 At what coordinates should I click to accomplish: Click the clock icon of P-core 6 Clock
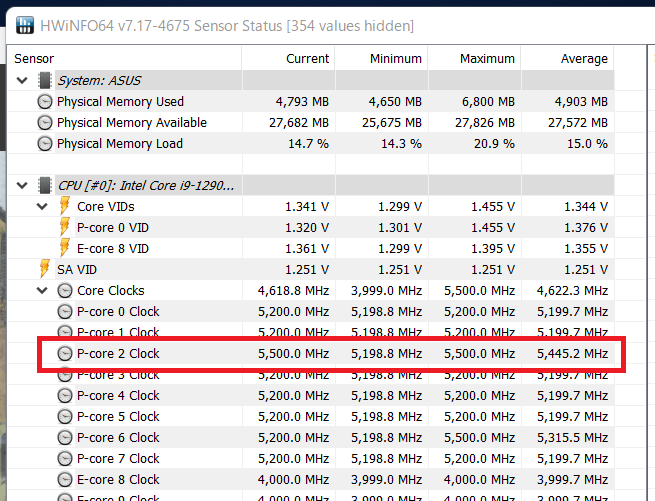pyautogui.click(x=65, y=437)
